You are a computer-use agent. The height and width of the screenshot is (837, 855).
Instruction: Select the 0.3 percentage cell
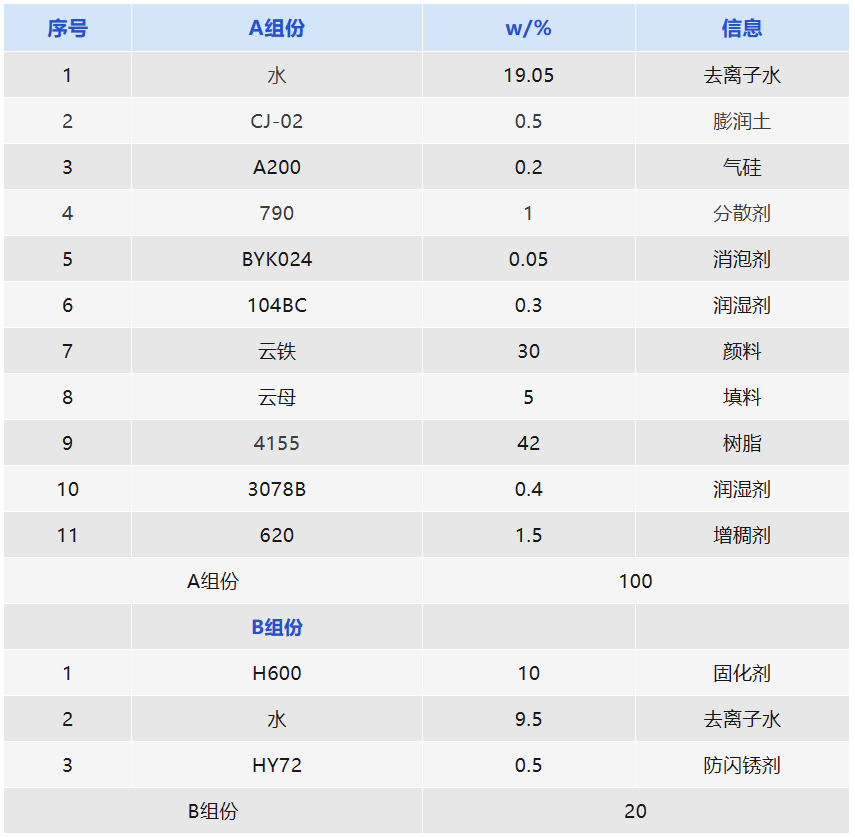click(x=528, y=305)
